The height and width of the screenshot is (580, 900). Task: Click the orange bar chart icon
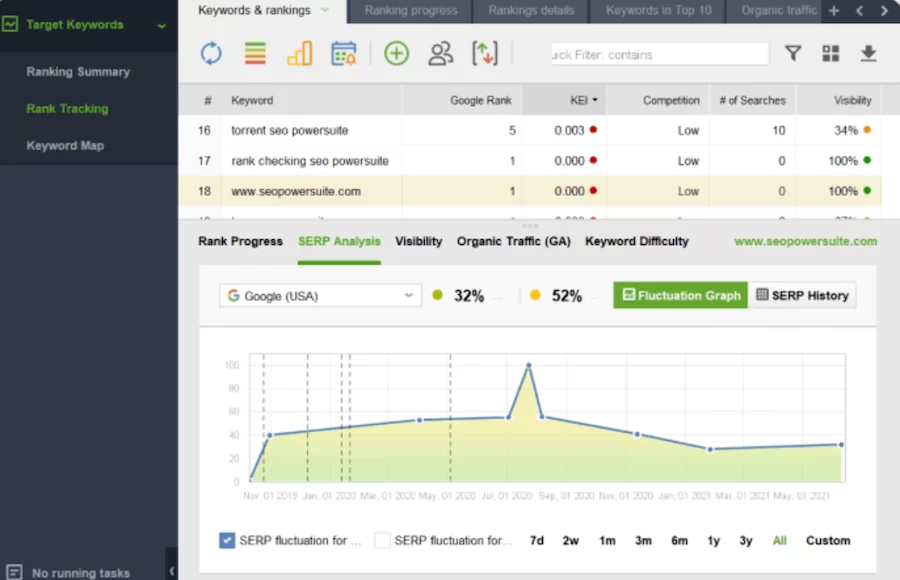(300, 53)
